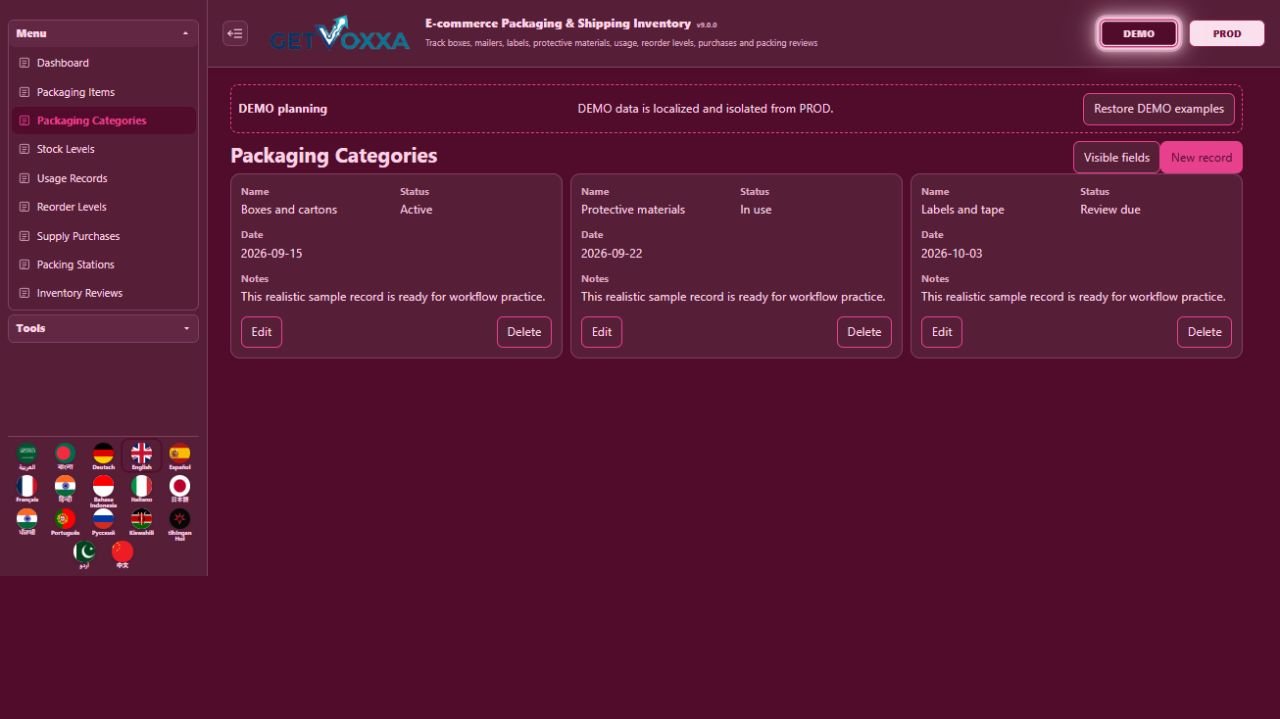The image size is (1280, 719).
Task: Delete the Labels and tape record
Action: pos(1204,332)
